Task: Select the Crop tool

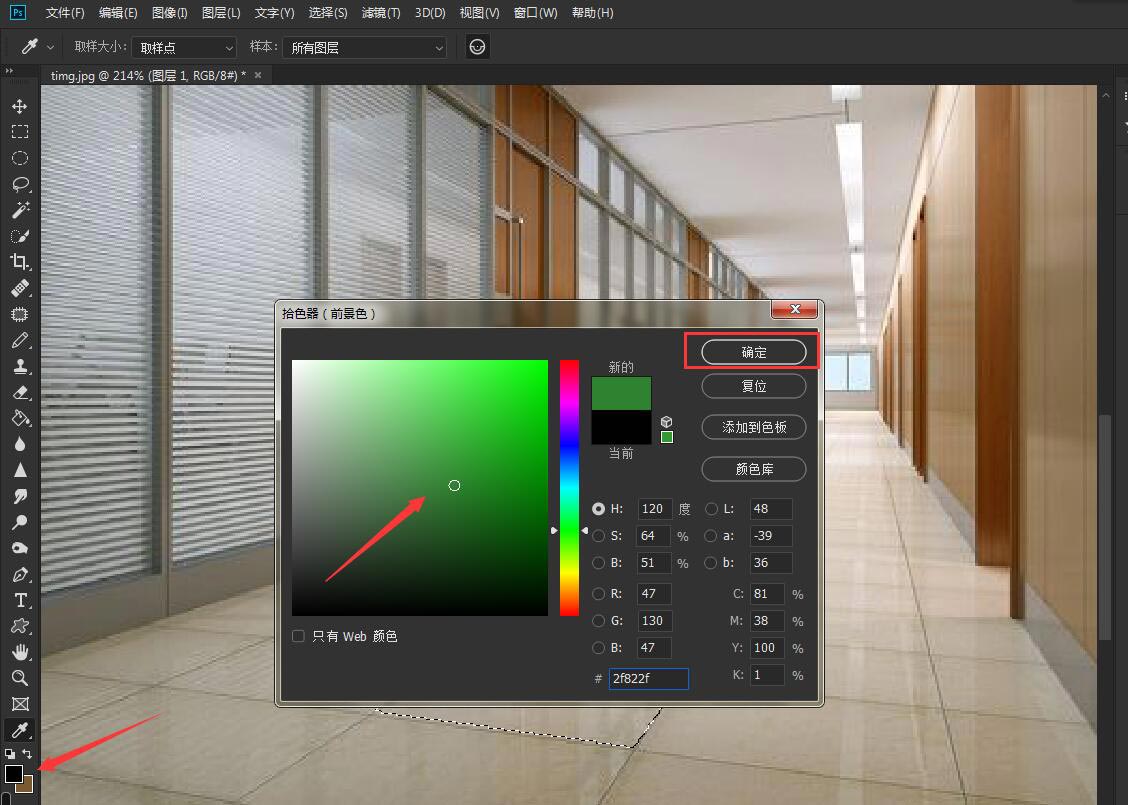Action: tap(19, 262)
